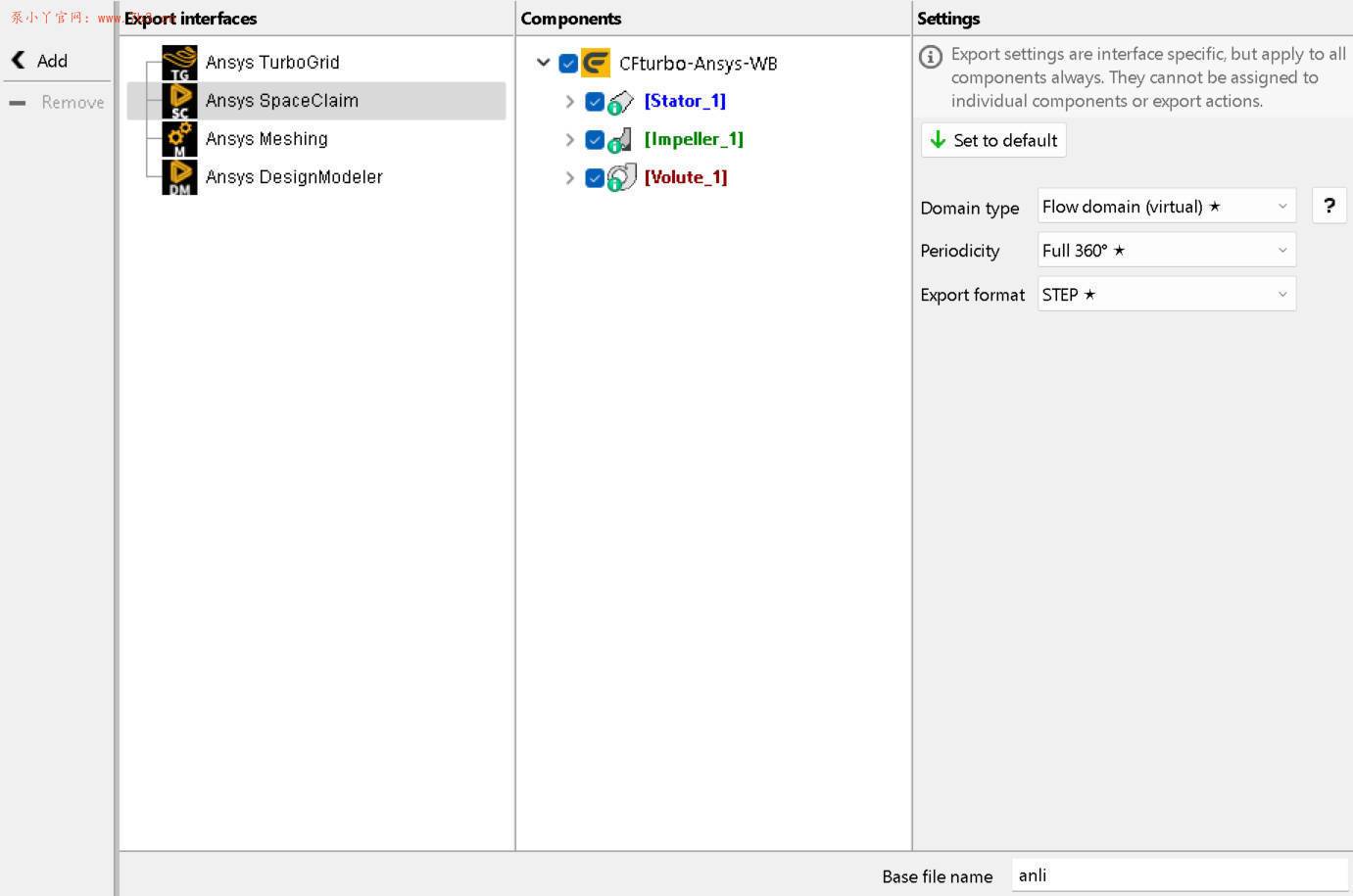Click the Base file name field

point(1179,875)
